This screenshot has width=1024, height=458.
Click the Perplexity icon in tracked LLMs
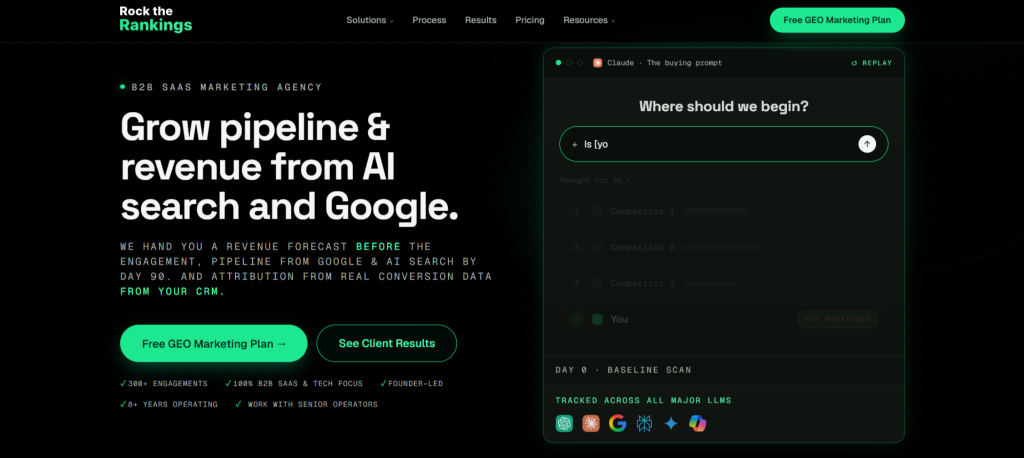pos(645,423)
